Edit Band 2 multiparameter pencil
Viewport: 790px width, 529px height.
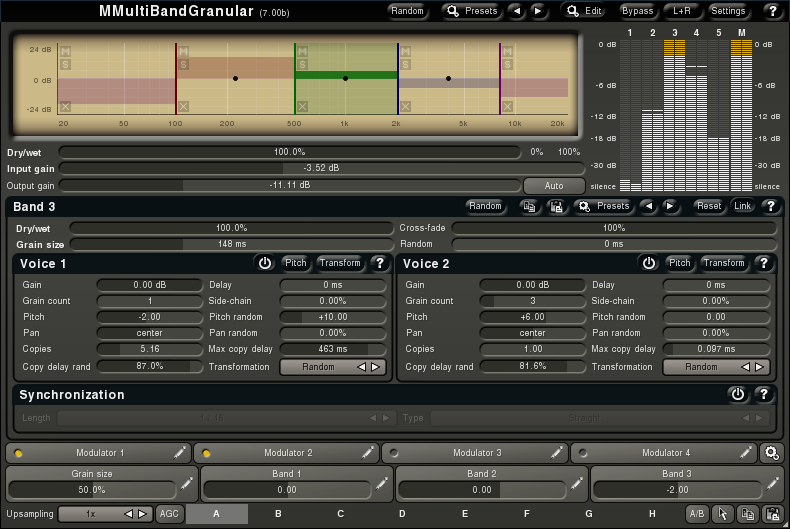(576, 484)
